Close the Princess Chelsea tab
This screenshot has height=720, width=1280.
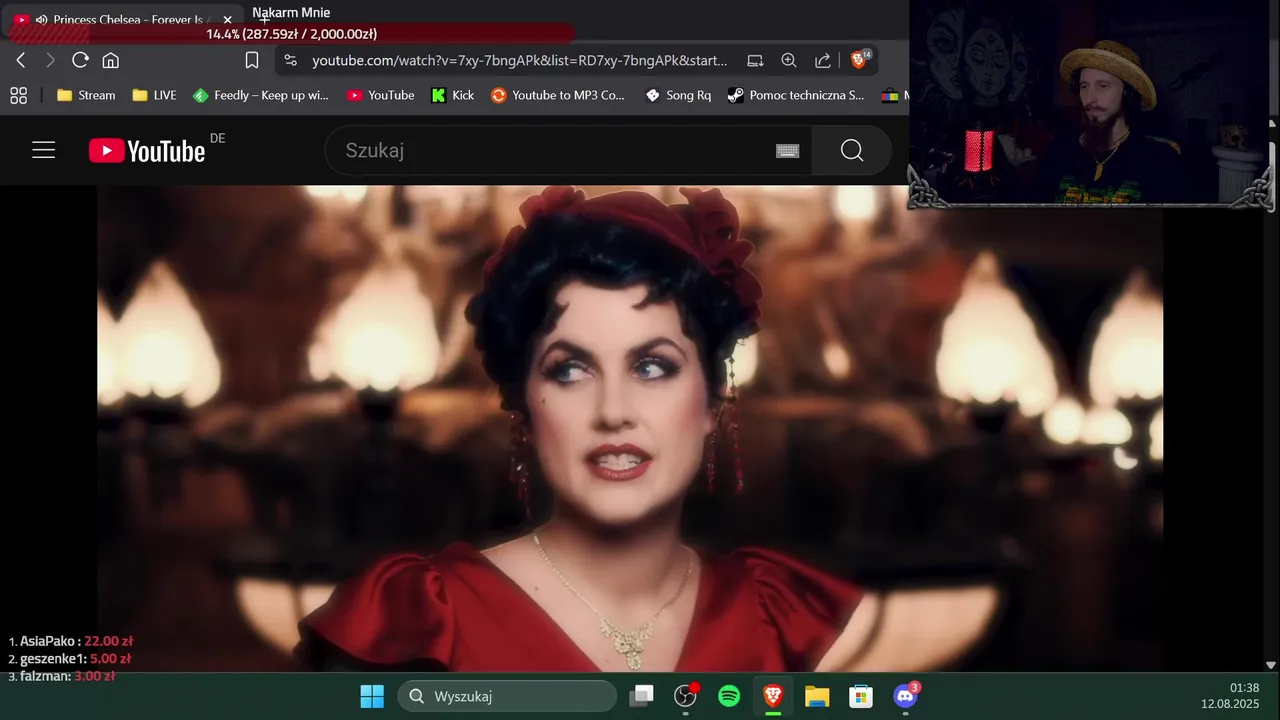pyautogui.click(x=227, y=20)
